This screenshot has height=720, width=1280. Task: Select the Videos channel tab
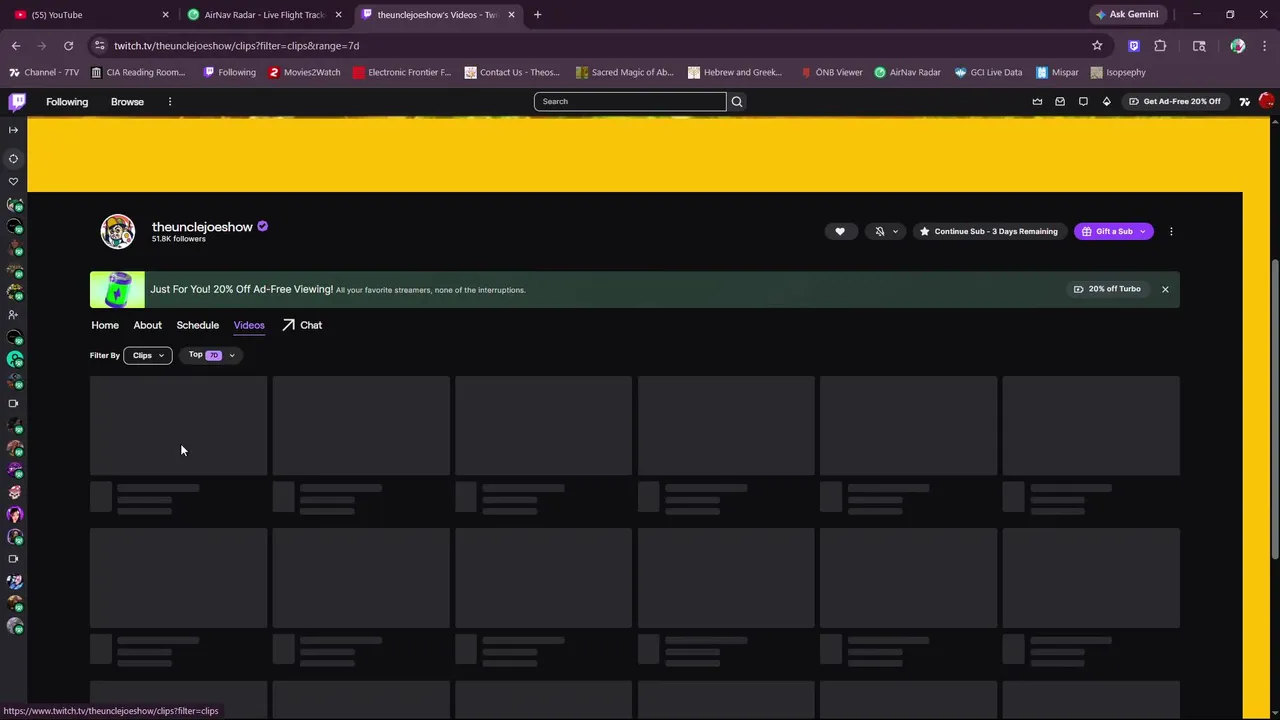tap(249, 325)
